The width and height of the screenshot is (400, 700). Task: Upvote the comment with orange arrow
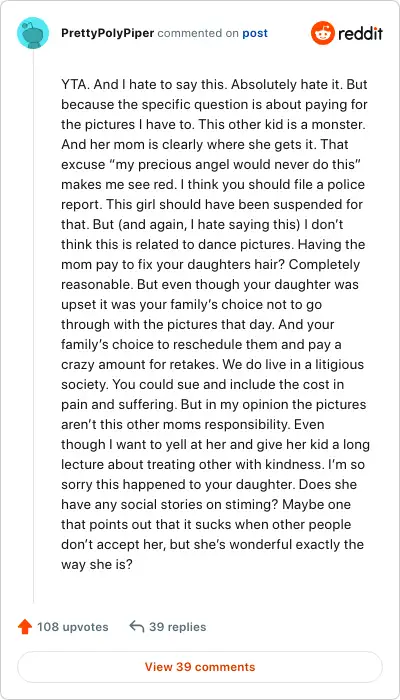(x=25, y=627)
